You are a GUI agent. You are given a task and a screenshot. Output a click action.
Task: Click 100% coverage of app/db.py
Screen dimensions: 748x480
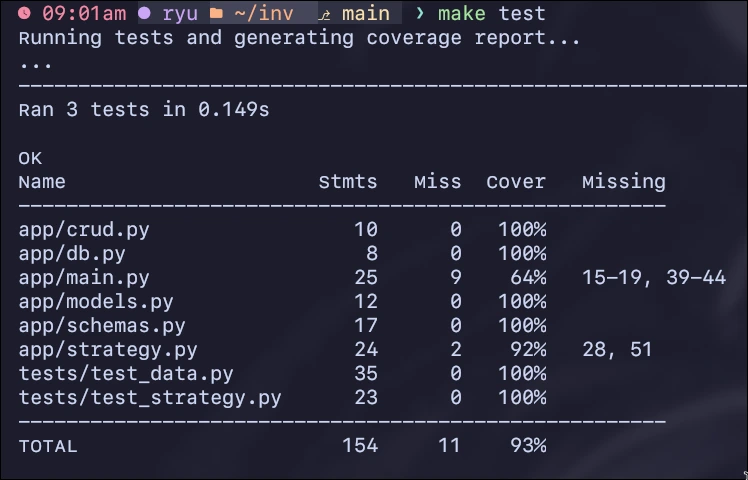tap(522, 254)
